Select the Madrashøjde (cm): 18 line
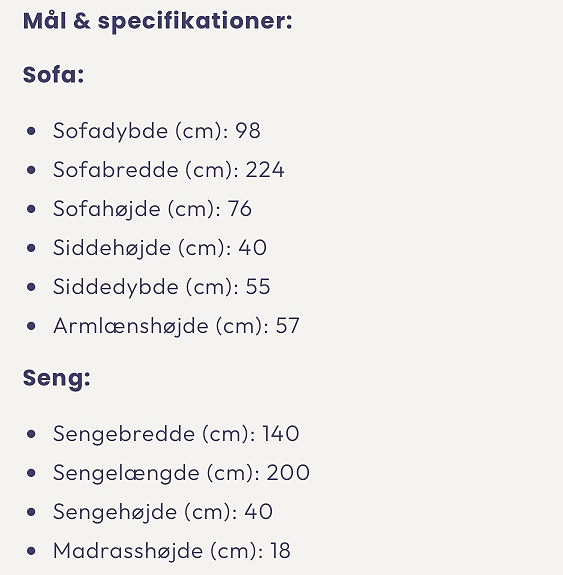The image size is (563, 575). 172,551
